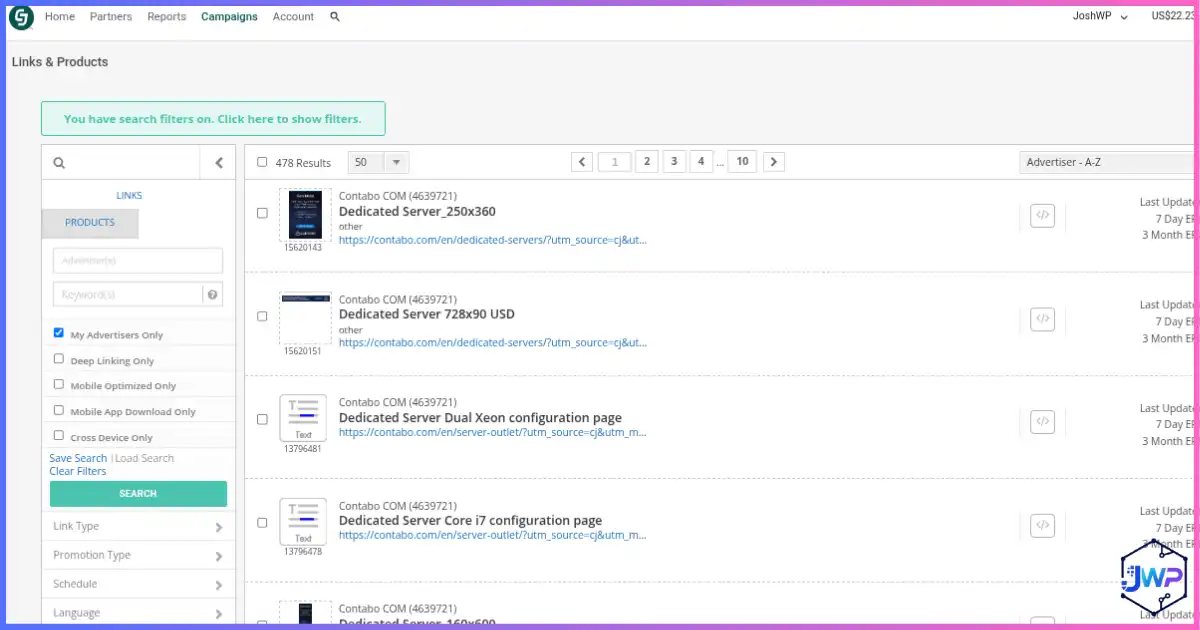The width and height of the screenshot is (1200, 630).
Task: Get code for Dedicated Server_250x360
Action: point(1042,216)
